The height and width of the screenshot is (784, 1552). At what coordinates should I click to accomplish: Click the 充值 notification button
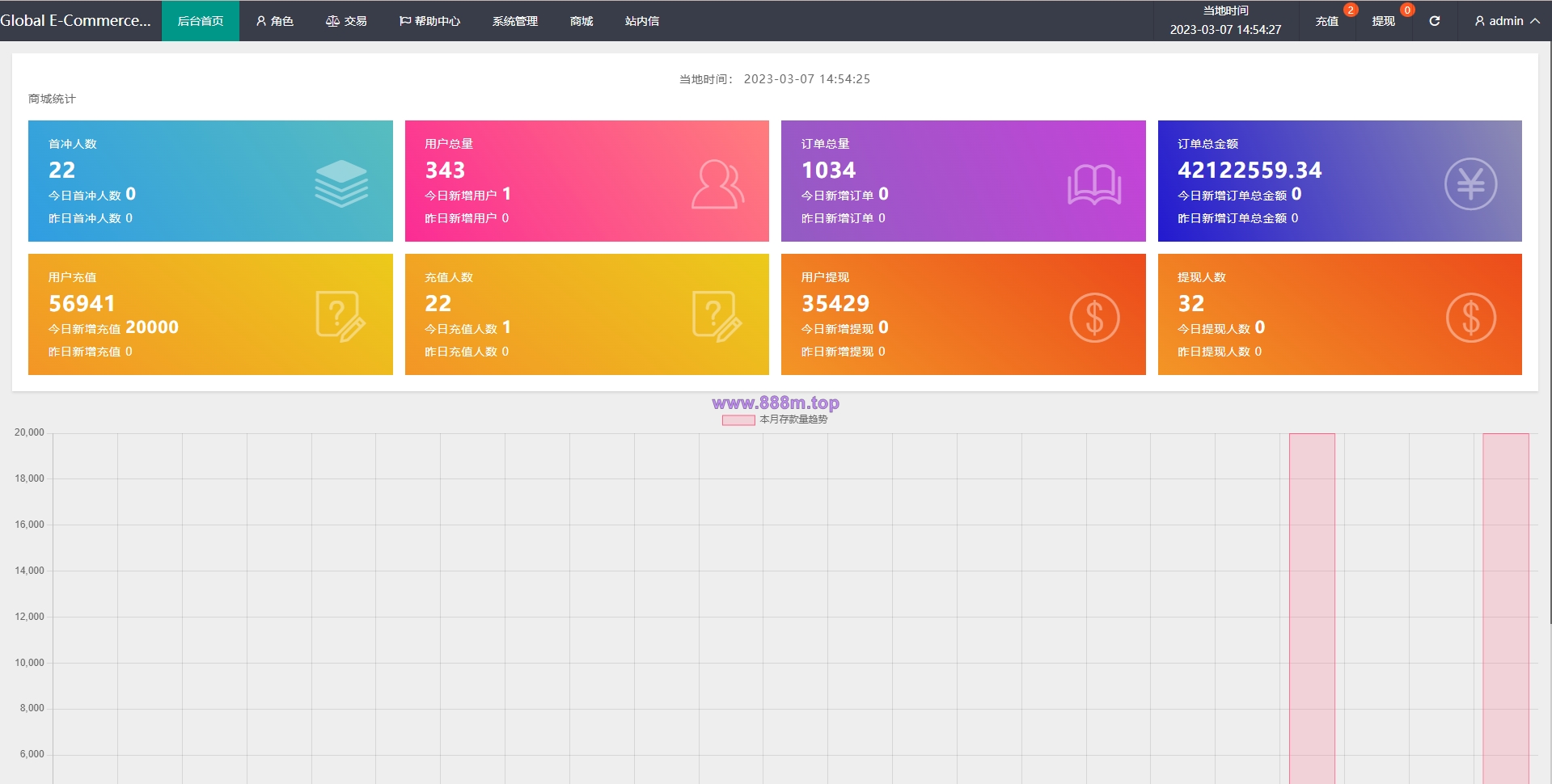click(x=1327, y=21)
